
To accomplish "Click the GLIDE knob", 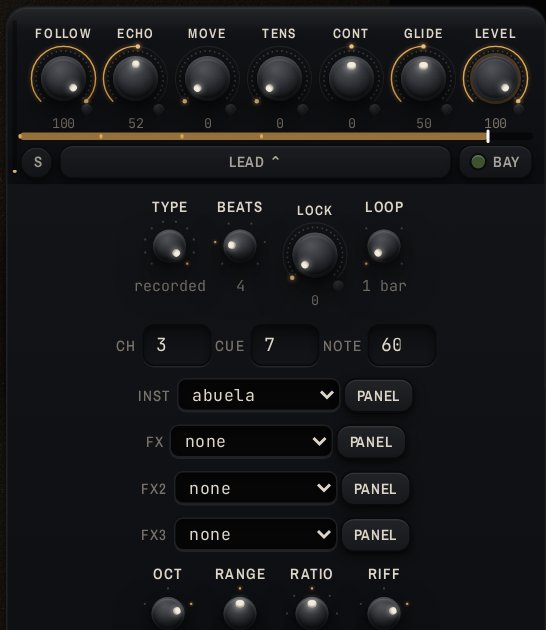I will (423, 78).
